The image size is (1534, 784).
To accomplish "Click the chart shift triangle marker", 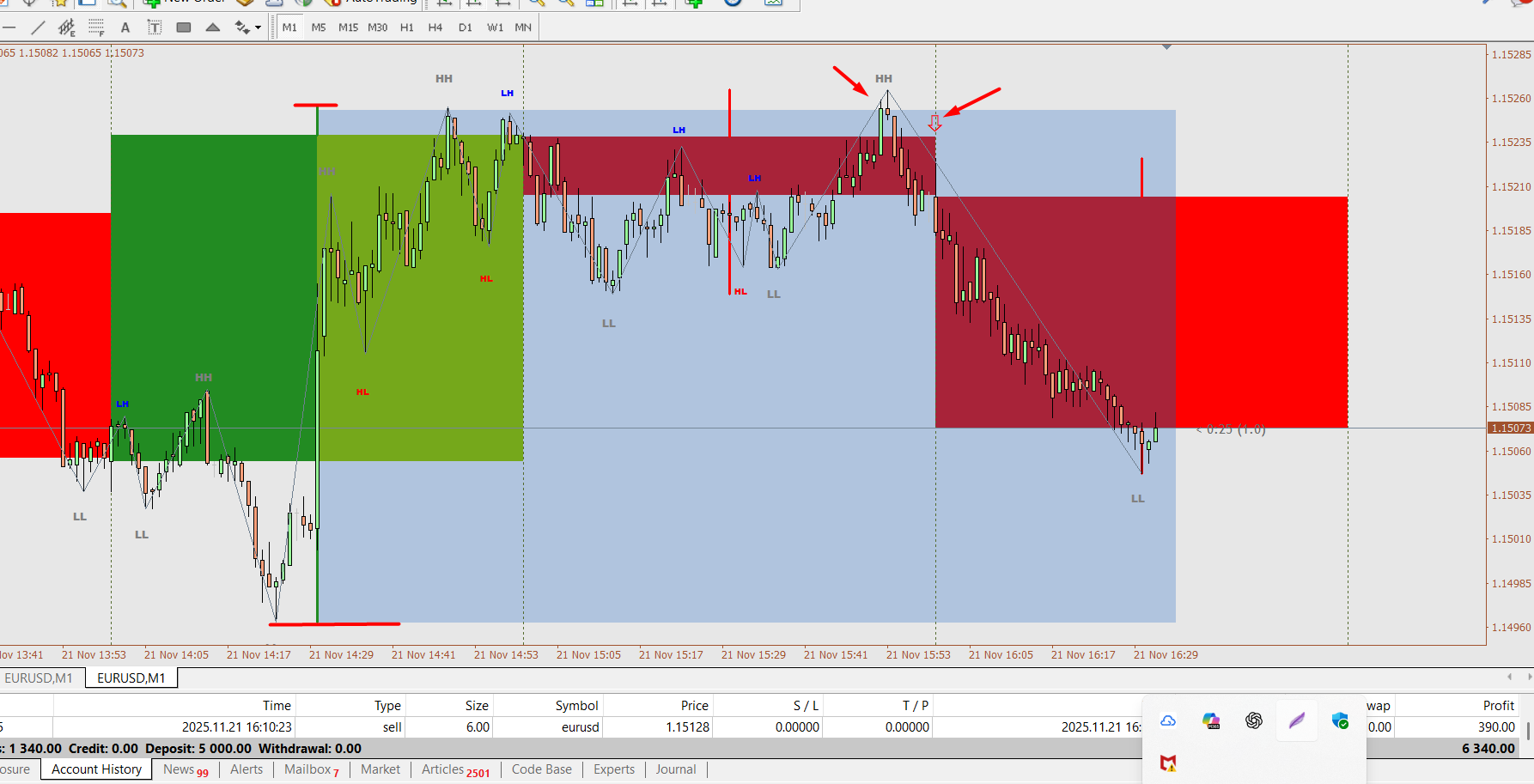I will pos(1166,46).
